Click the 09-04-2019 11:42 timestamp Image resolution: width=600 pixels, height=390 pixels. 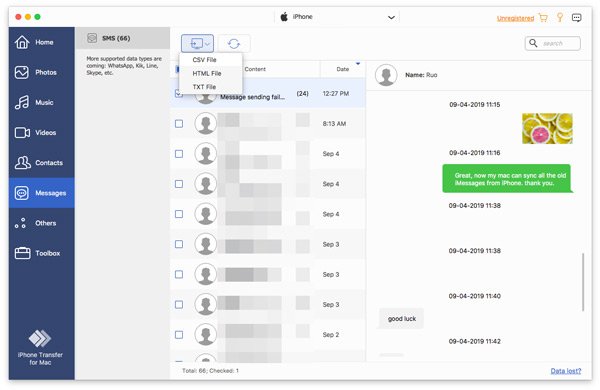[x=474, y=341]
